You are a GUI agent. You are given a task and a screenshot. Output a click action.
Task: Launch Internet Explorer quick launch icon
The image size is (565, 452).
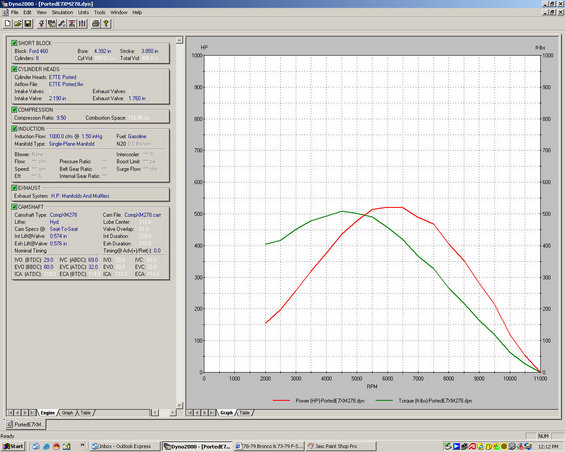coord(46,446)
